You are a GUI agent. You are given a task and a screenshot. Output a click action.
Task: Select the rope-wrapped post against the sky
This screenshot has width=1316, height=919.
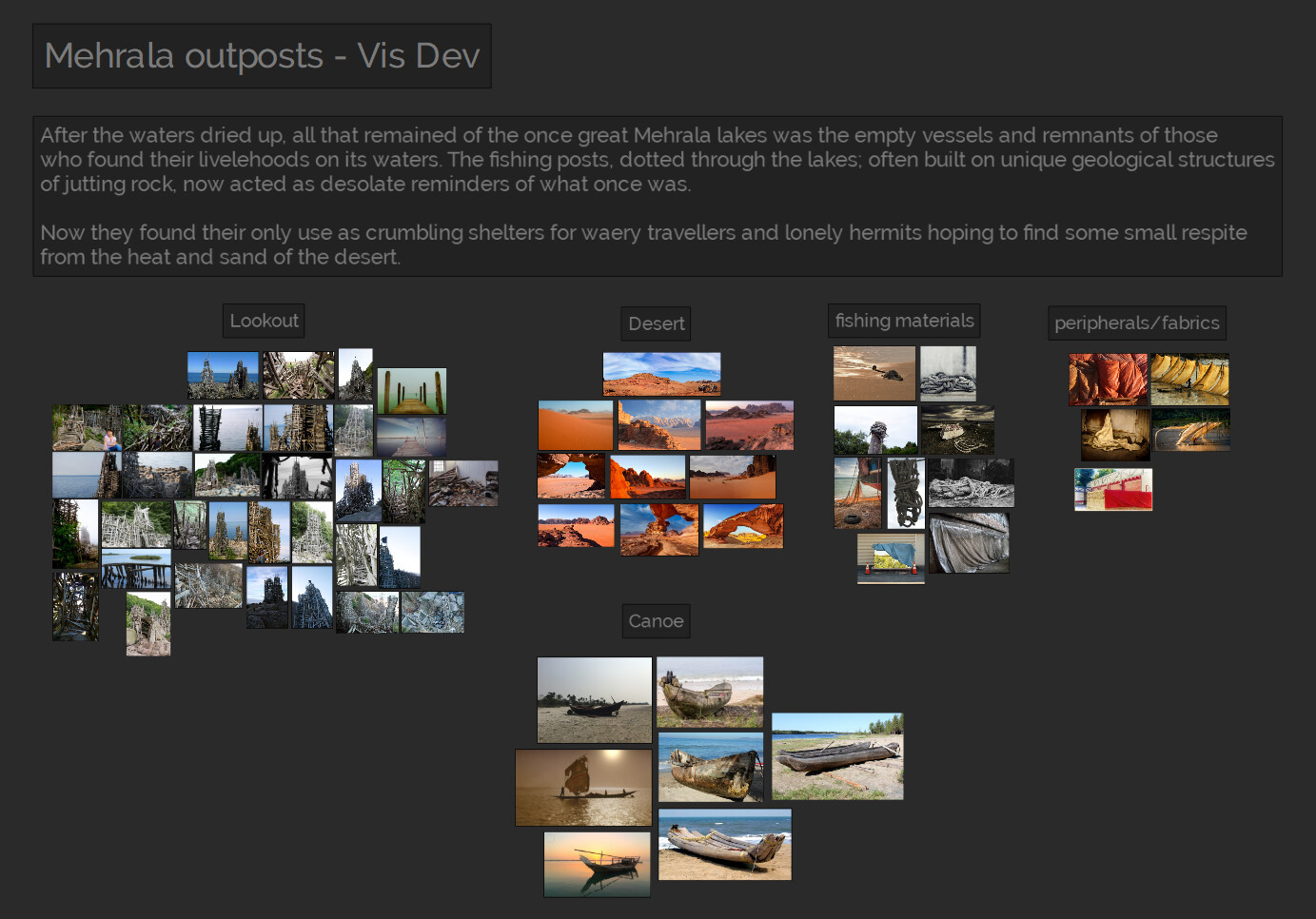pos(875,430)
